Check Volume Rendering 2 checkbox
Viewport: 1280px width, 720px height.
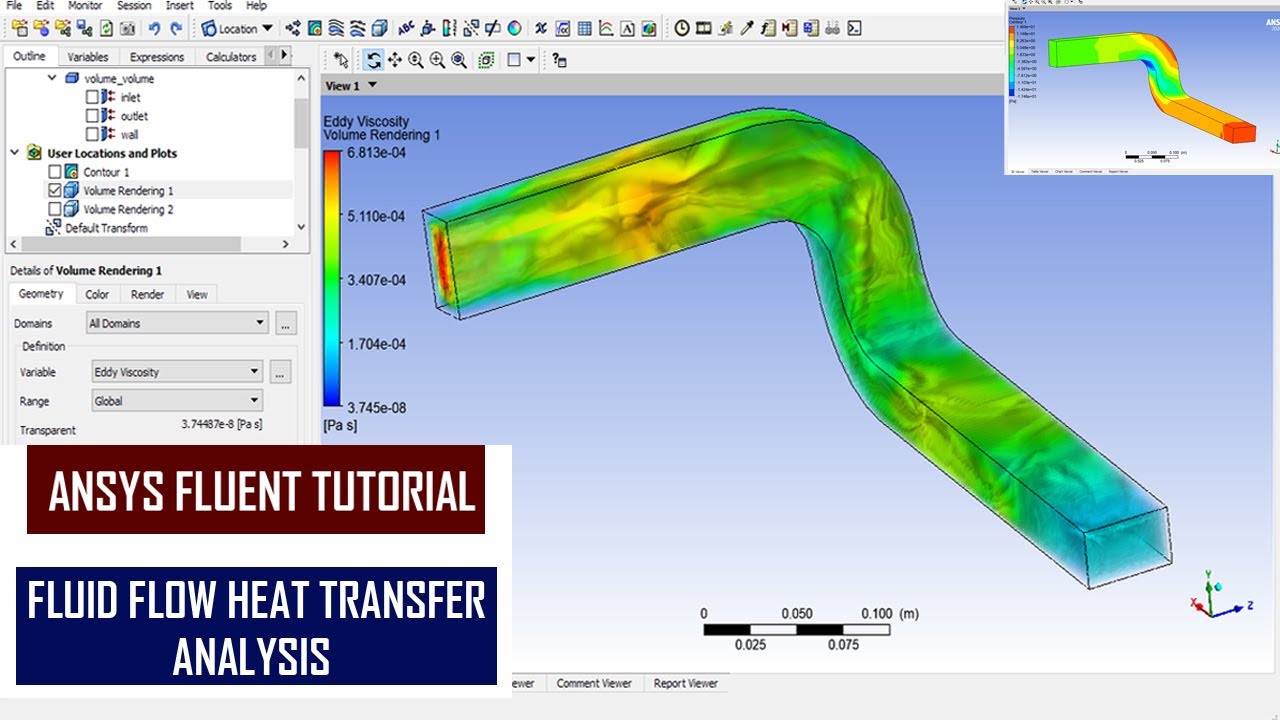[x=55, y=209]
